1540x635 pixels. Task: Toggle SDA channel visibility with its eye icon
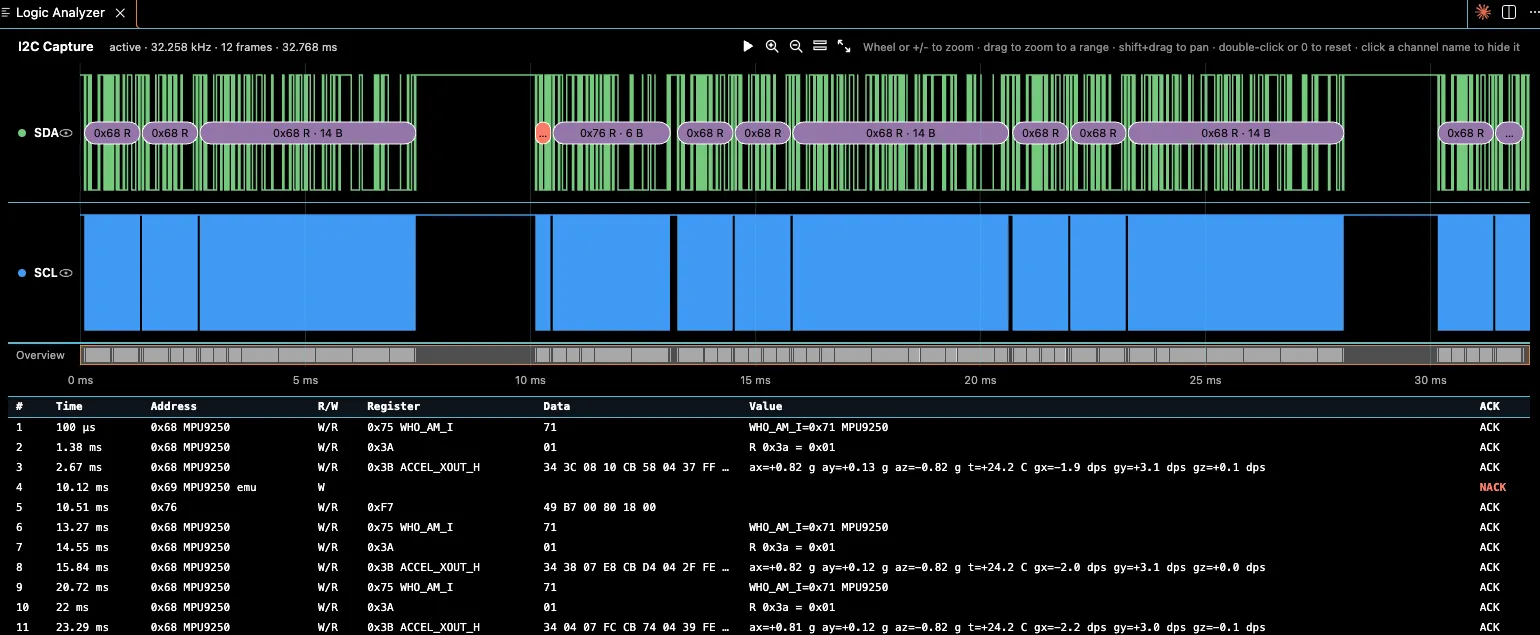click(67, 133)
